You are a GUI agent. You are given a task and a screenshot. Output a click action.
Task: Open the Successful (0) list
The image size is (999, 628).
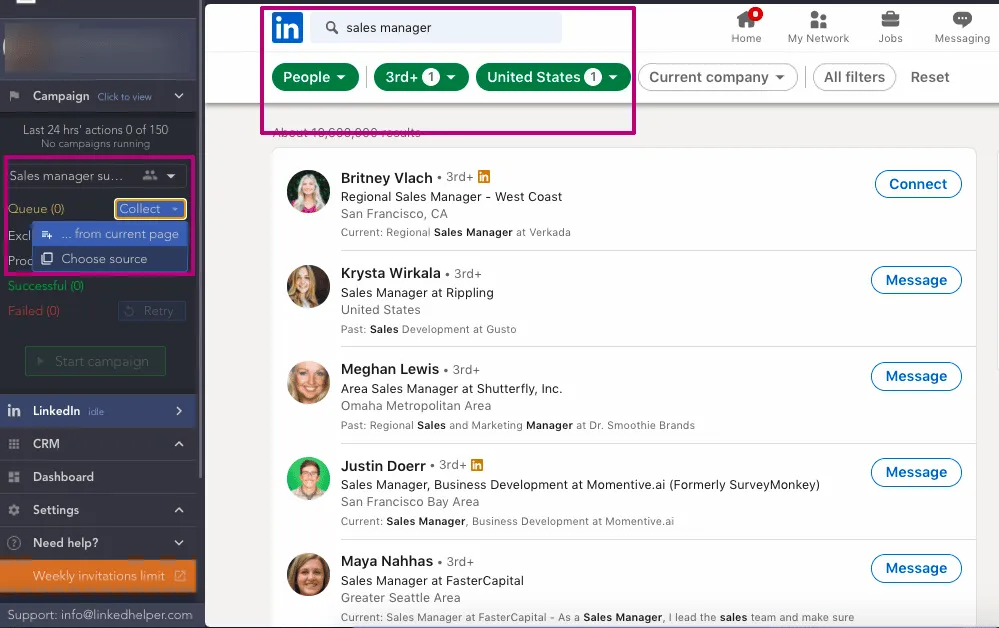coord(46,286)
